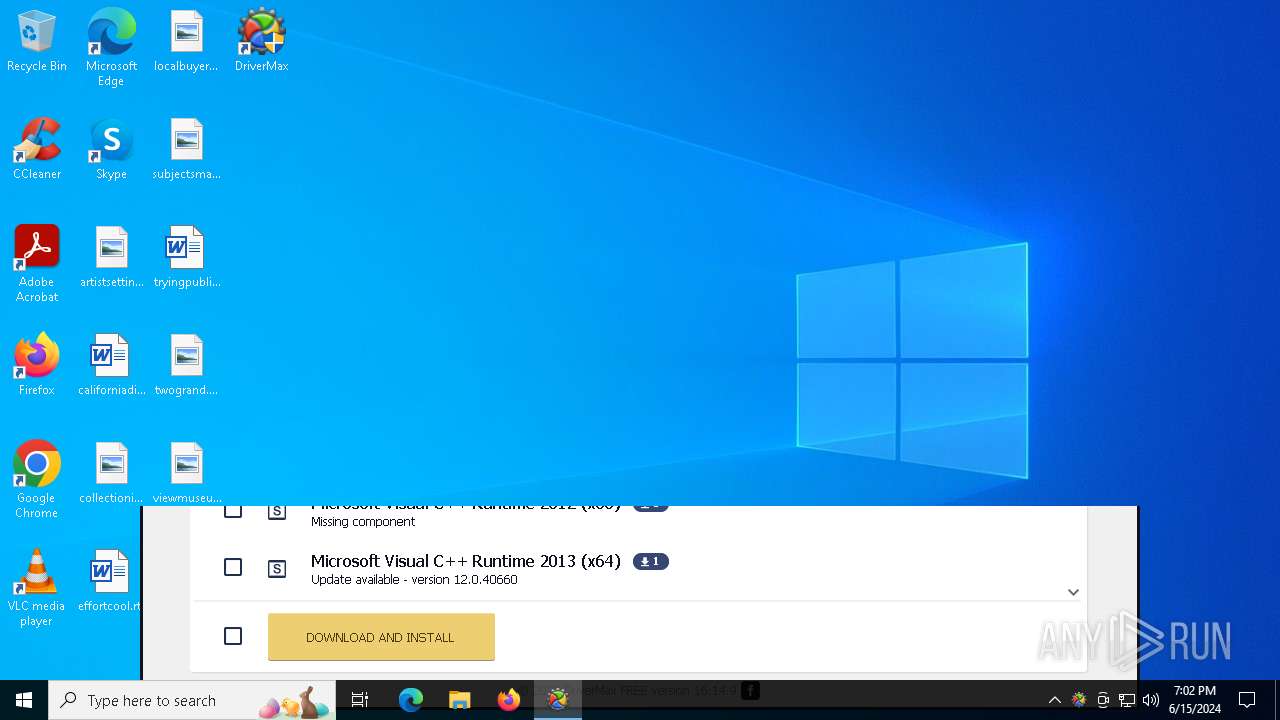Screen dimensions: 1280x720
Task: Select the twogrand image file on desktop
Action: (x=186, y=366)
